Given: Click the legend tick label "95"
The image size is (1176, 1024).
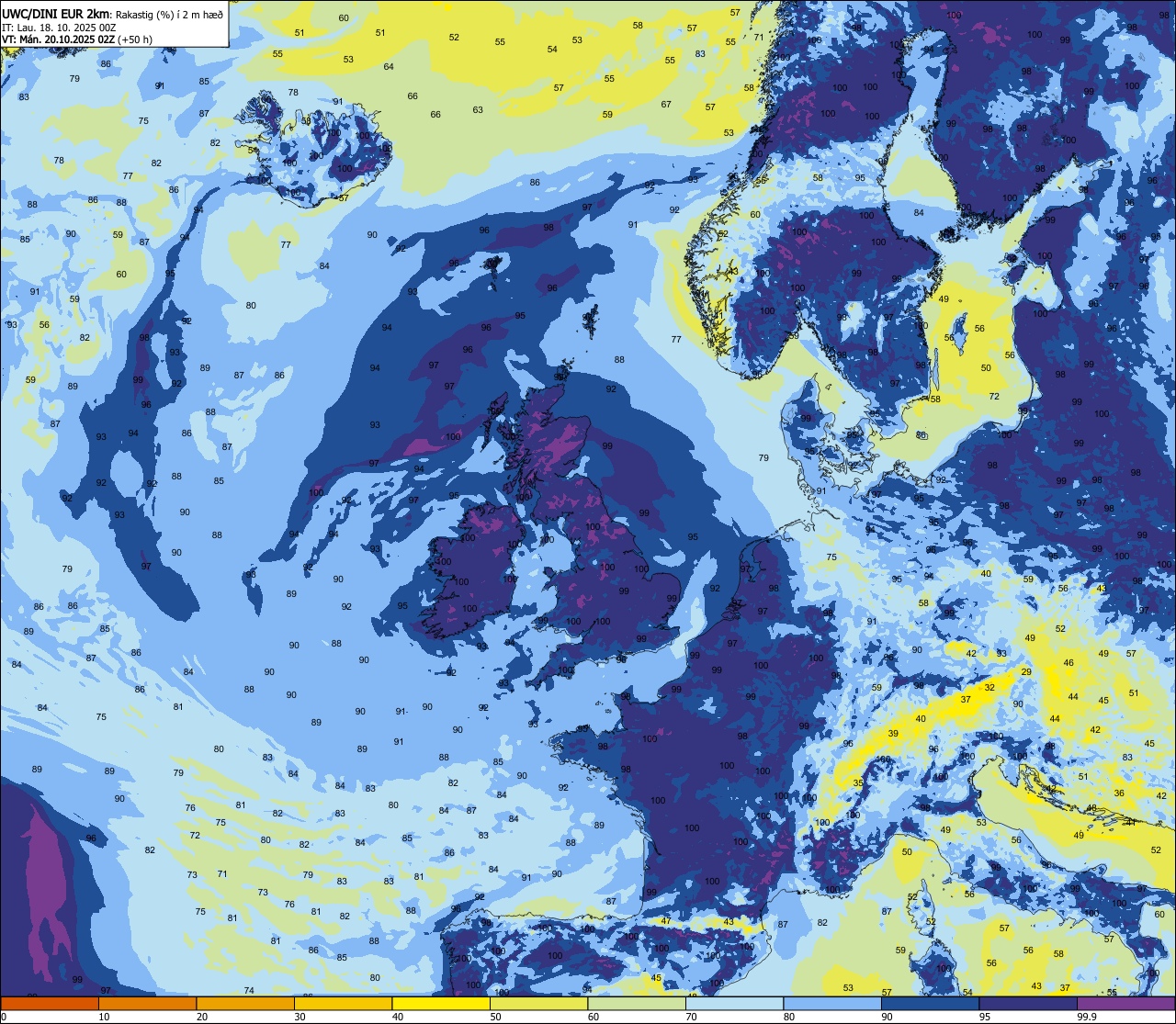Looking at the screenshot, I should (985, 1017).
